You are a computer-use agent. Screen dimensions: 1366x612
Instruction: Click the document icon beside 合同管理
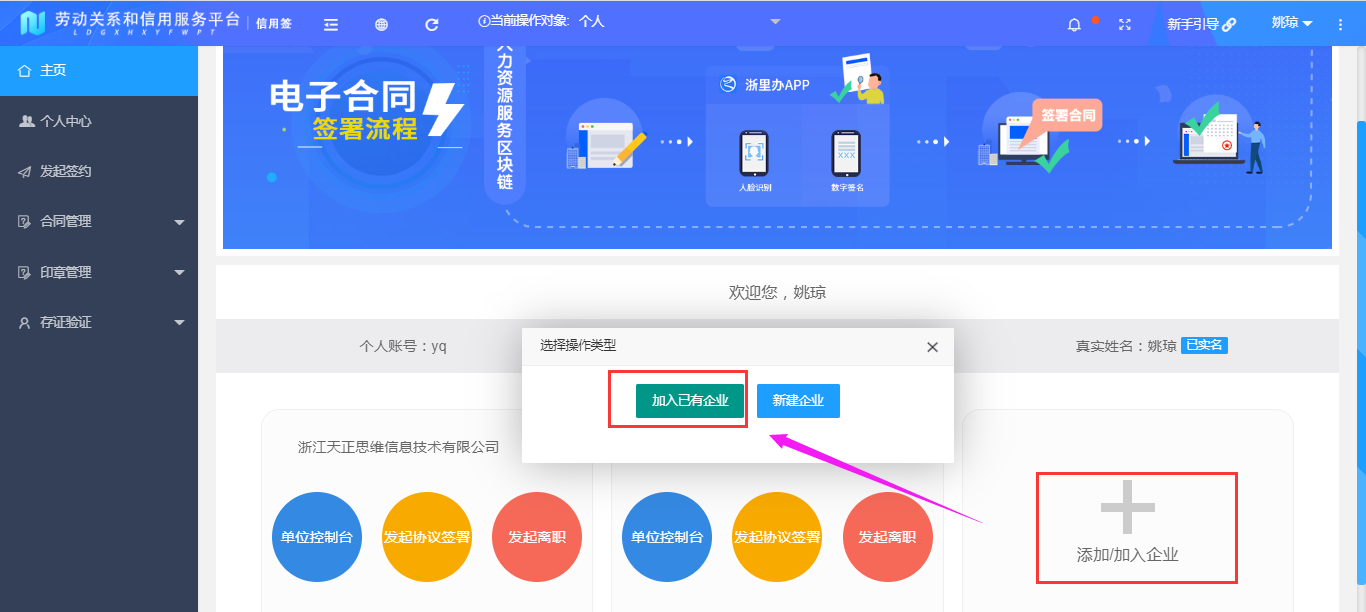(x=25, y=222)
